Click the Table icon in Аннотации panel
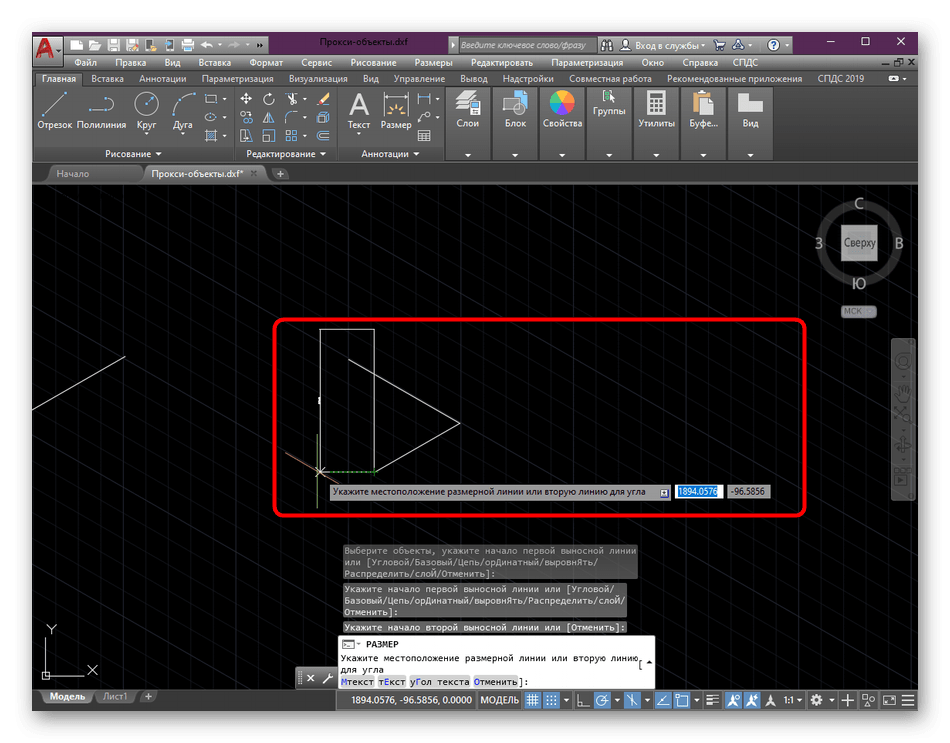 [x=424, y=136]
